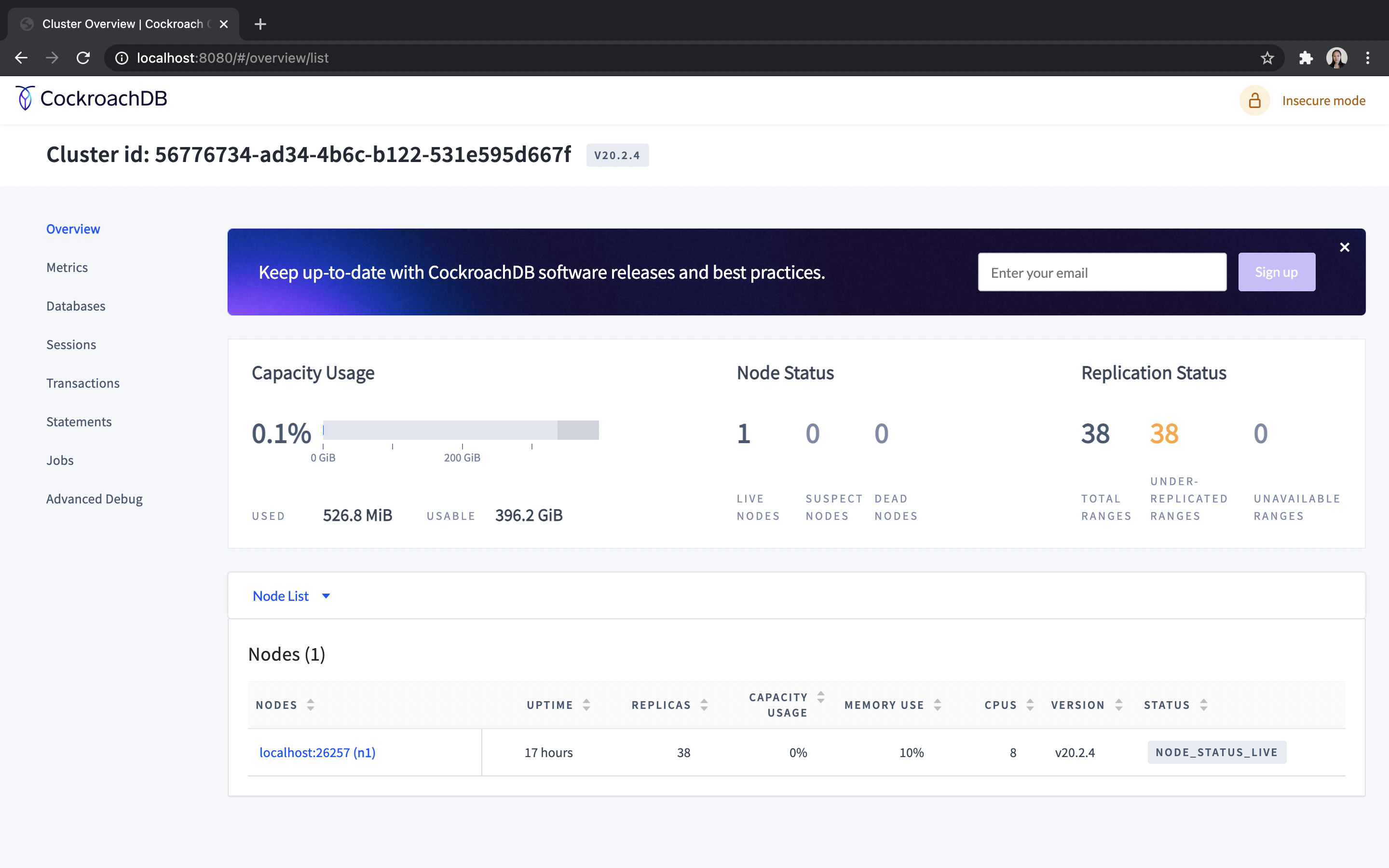This screenshot has width=1389, height=868.
Task: Click the CockroachDB logo icon
Action: pos(25,98)
